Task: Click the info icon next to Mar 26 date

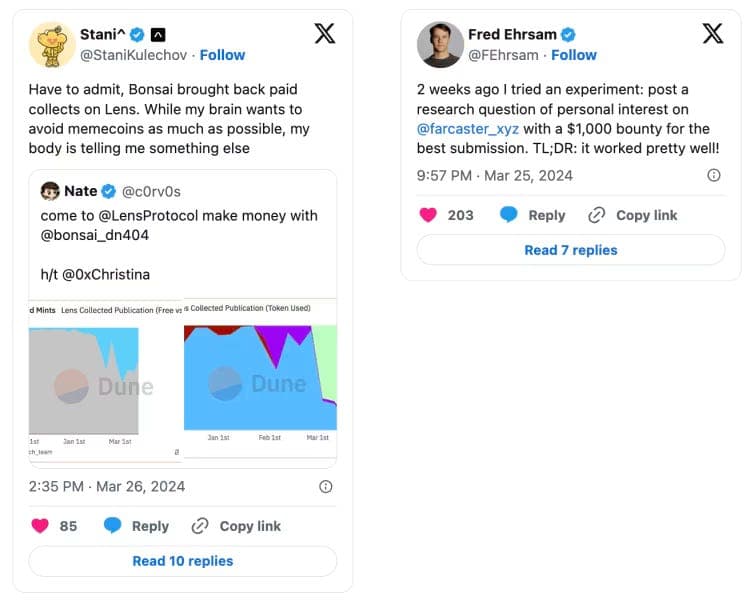Action: click(326, 487)
